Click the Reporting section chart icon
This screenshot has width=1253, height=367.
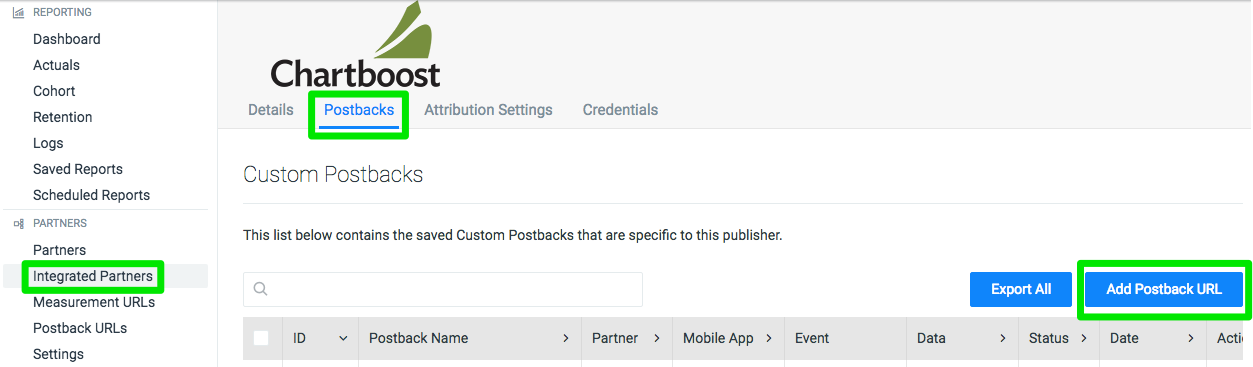tap(18, 13)
